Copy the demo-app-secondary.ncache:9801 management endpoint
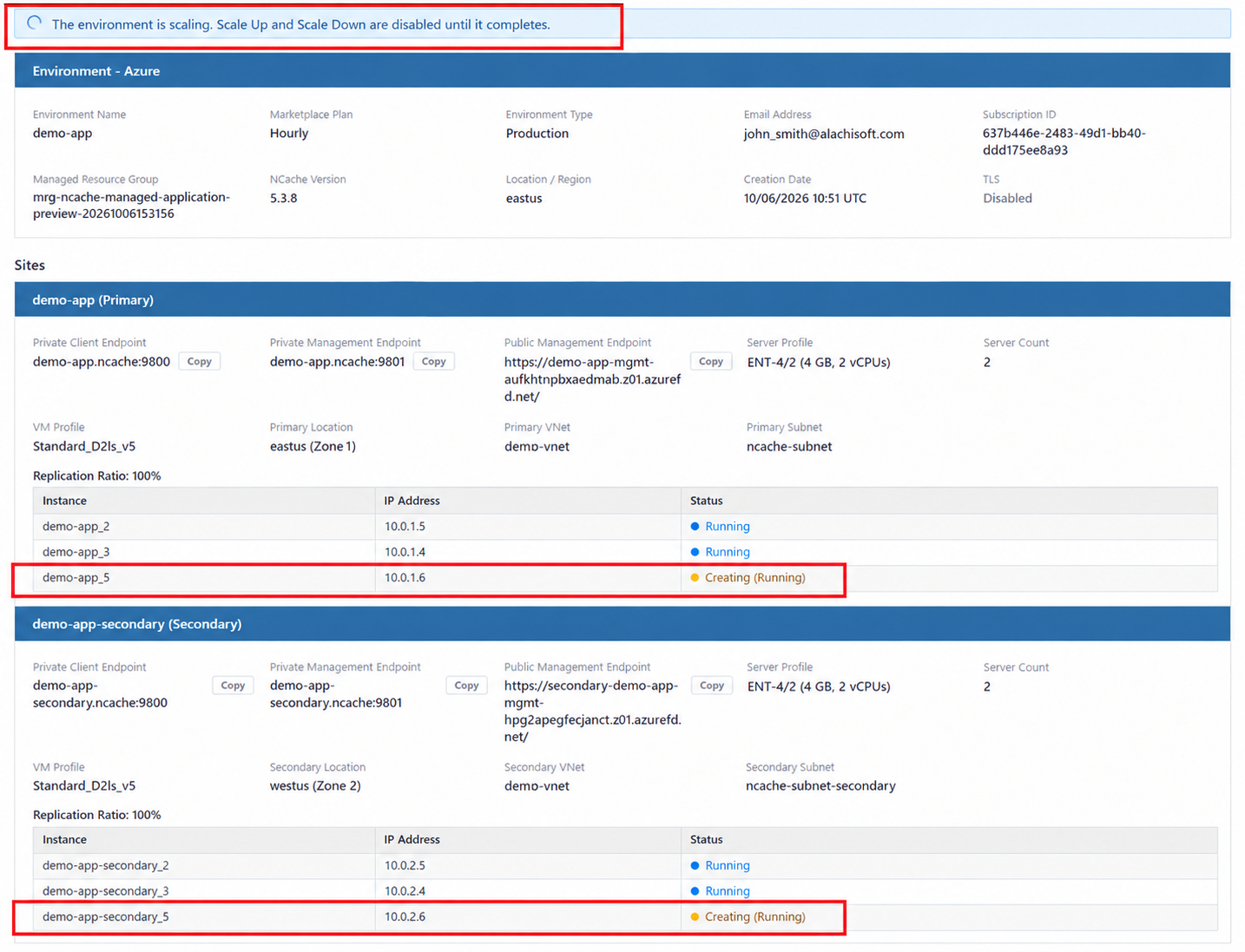The image size is (1245, 952). click(466, 686)
